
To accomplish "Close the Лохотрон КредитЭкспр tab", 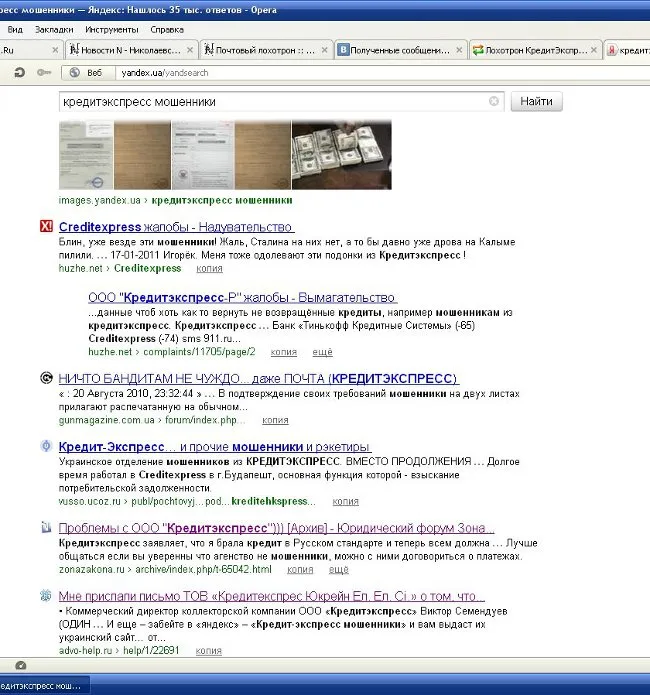I will 594,50.
